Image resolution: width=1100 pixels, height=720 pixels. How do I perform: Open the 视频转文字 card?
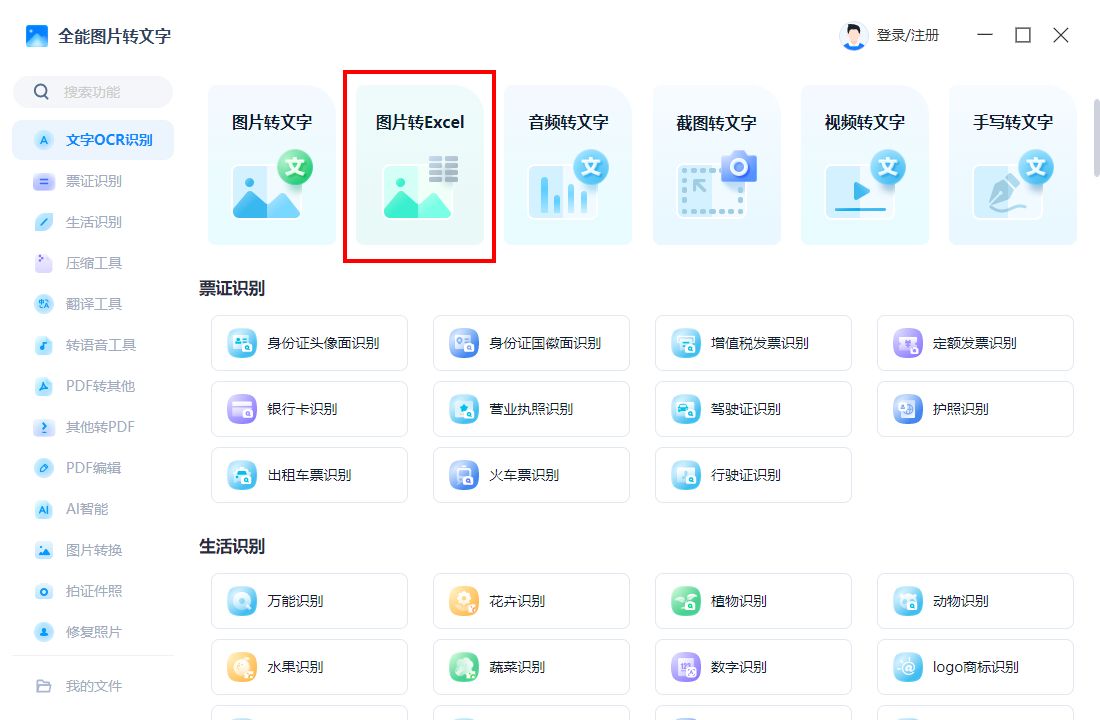(864, 166)
